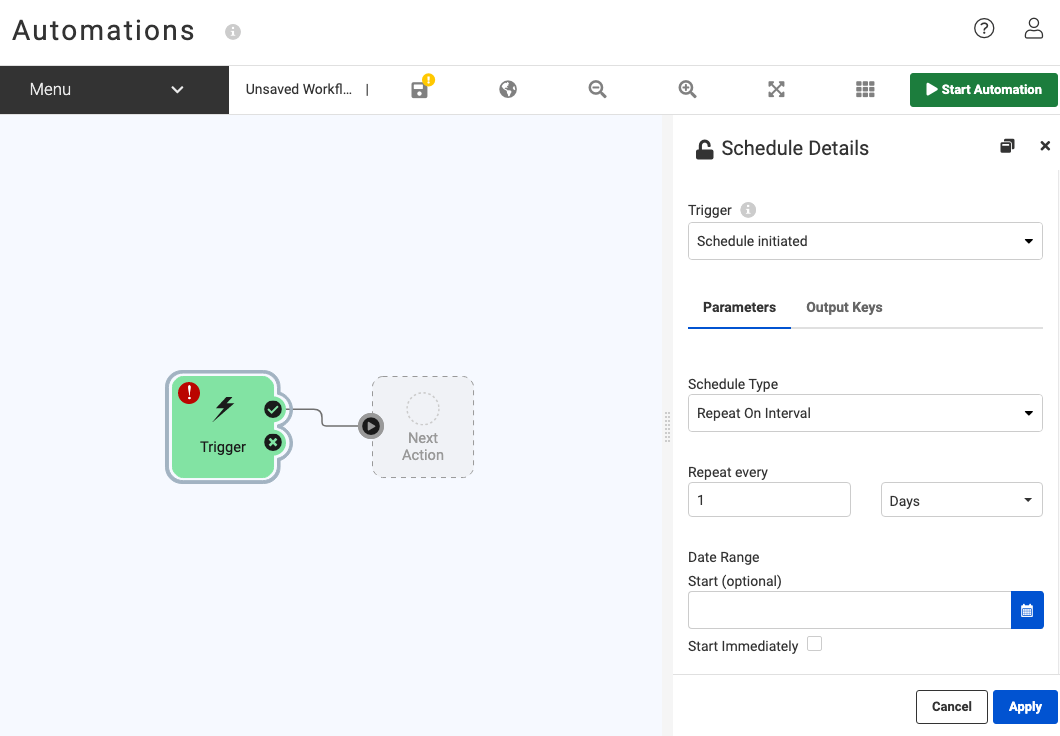The height and width of the screenshot is (736, 1060).
Task: Select the Parameters tab
Action: coord(739,307)
